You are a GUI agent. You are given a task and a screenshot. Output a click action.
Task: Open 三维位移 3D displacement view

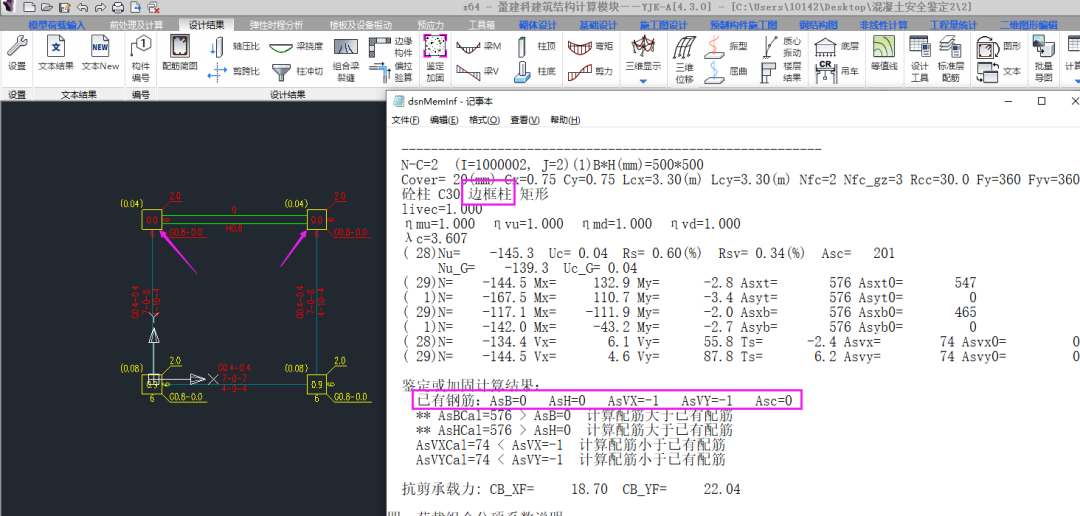[x=684, y=59]
